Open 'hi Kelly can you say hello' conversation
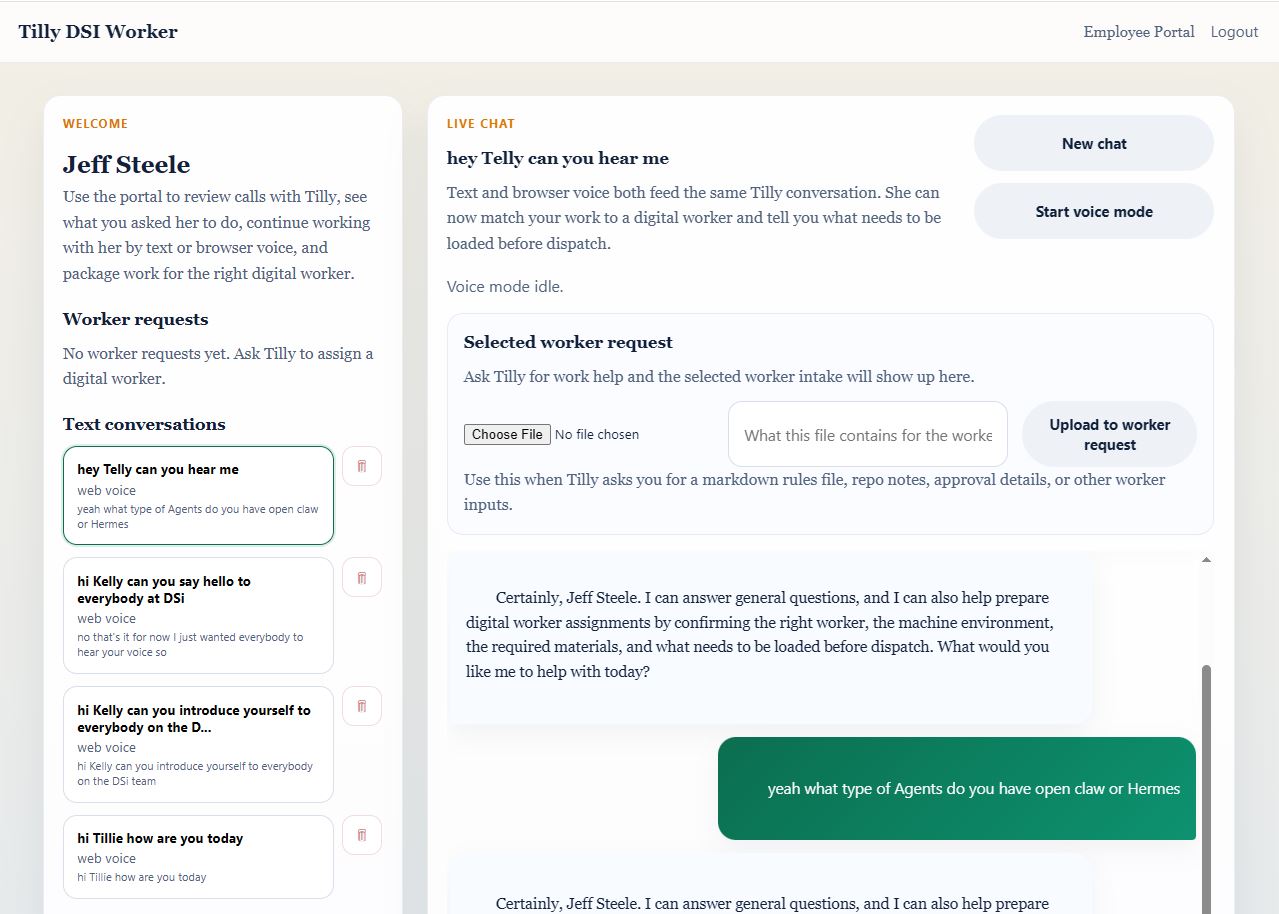 pyautogui.click(x=198, y=615)
